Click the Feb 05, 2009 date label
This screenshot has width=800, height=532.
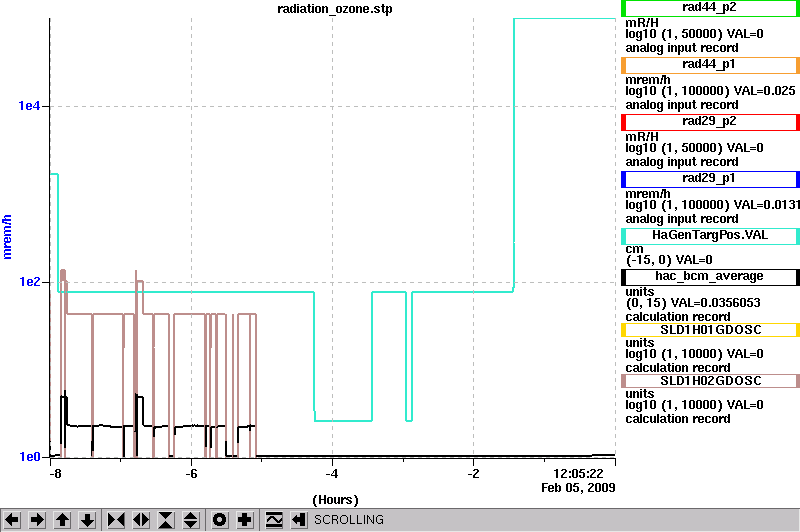click(x=578, y=488)
